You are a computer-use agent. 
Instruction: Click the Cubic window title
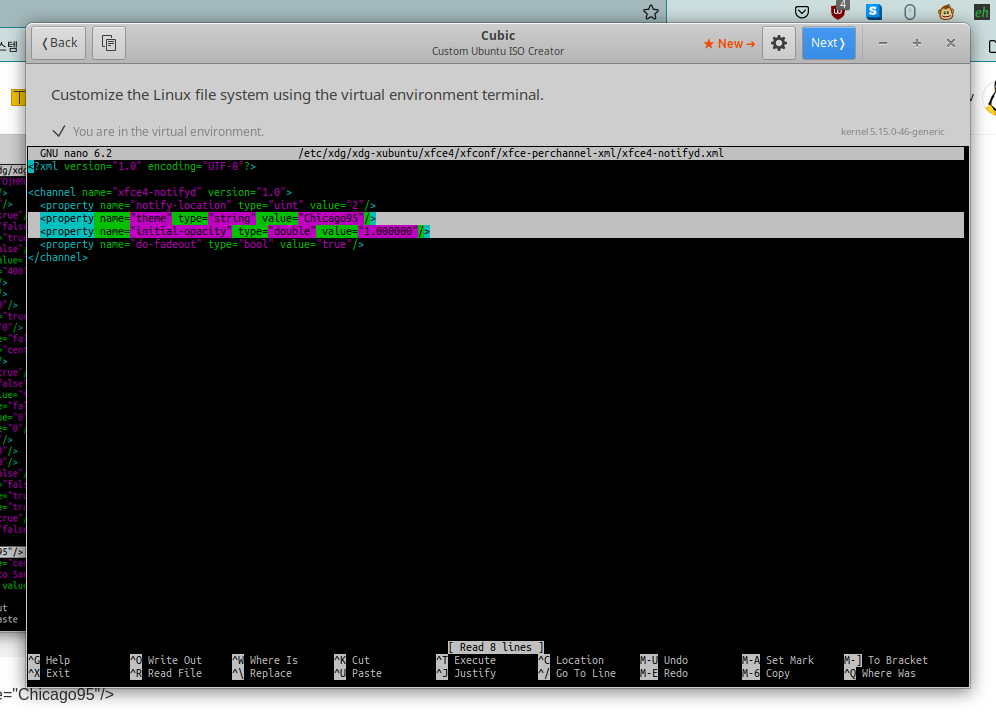click(498, 36)
